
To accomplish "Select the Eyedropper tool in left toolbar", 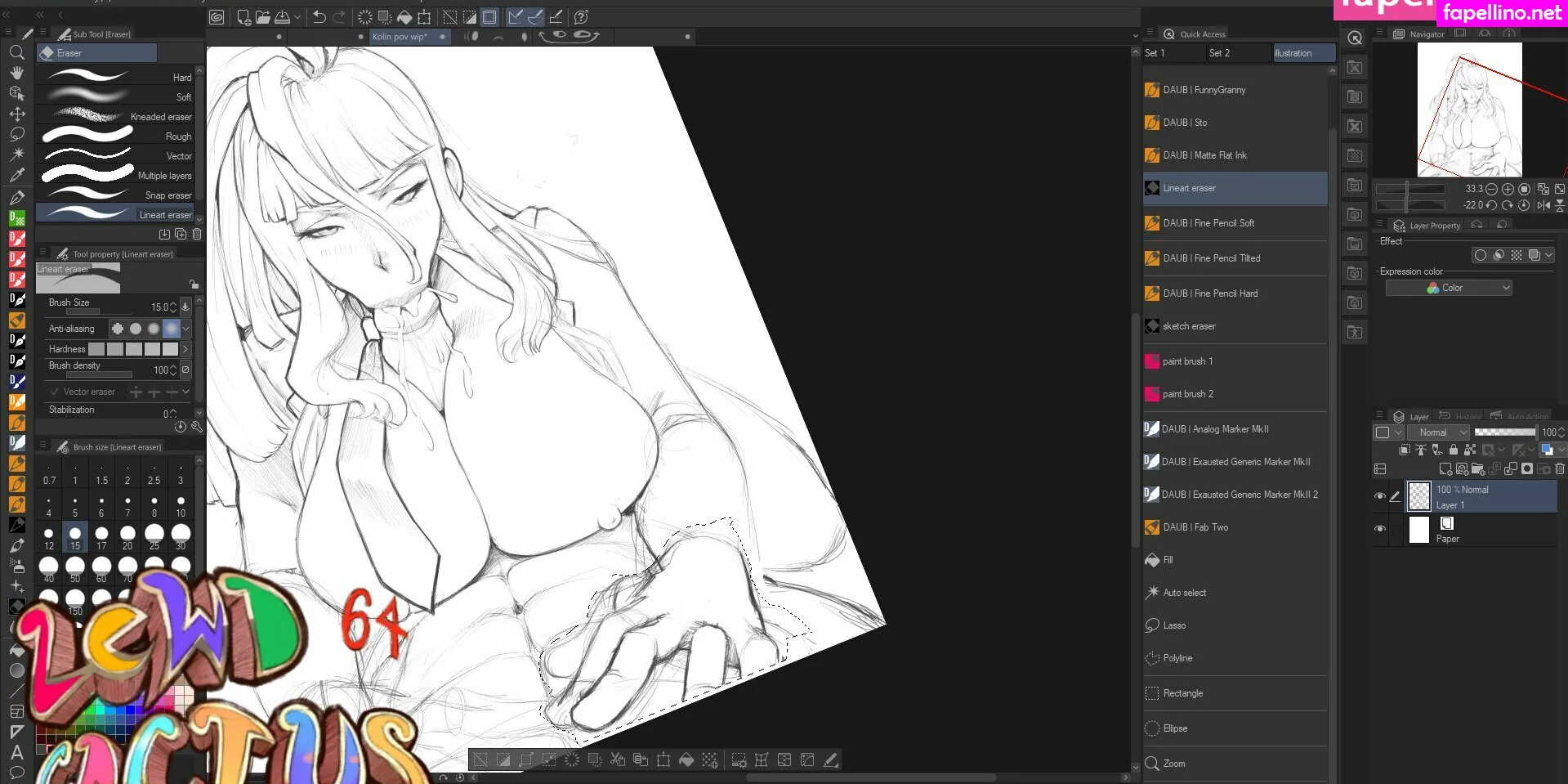I will click(16, 175).
